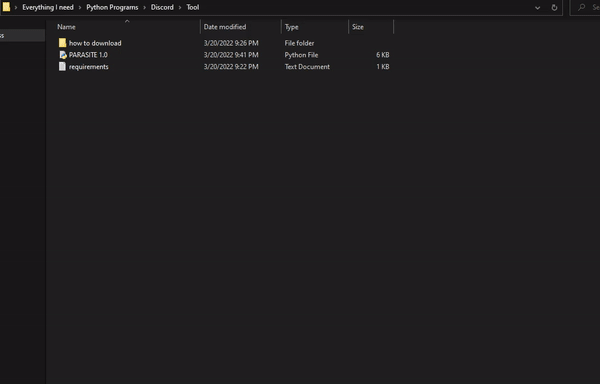Click the date 3/20/2022 9:41 PM
The image size is (600, 384).
pyautogui.click(x=231, y=55)
